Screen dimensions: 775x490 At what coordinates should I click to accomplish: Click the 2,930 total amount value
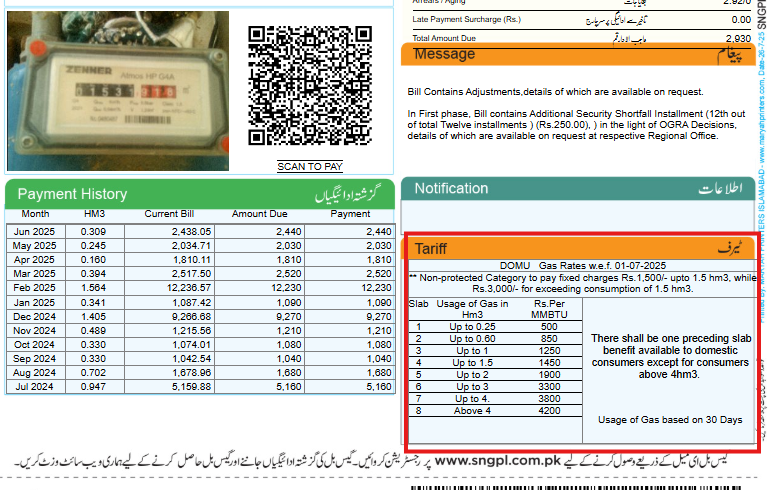coord(738,39)
